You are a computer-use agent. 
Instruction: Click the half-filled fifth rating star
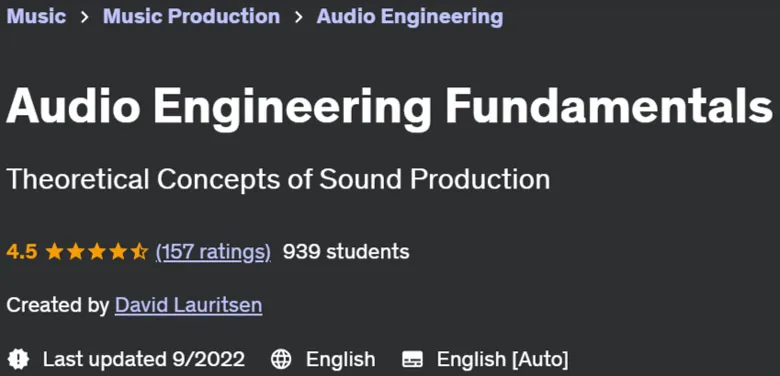(x=140, y=252)
